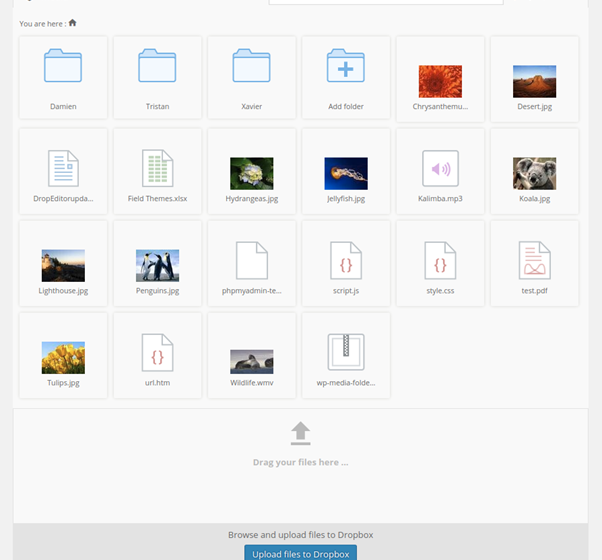602x560 pixels.
Task: Click the DropEditorupda... file name
Action: tap(63, 199)
